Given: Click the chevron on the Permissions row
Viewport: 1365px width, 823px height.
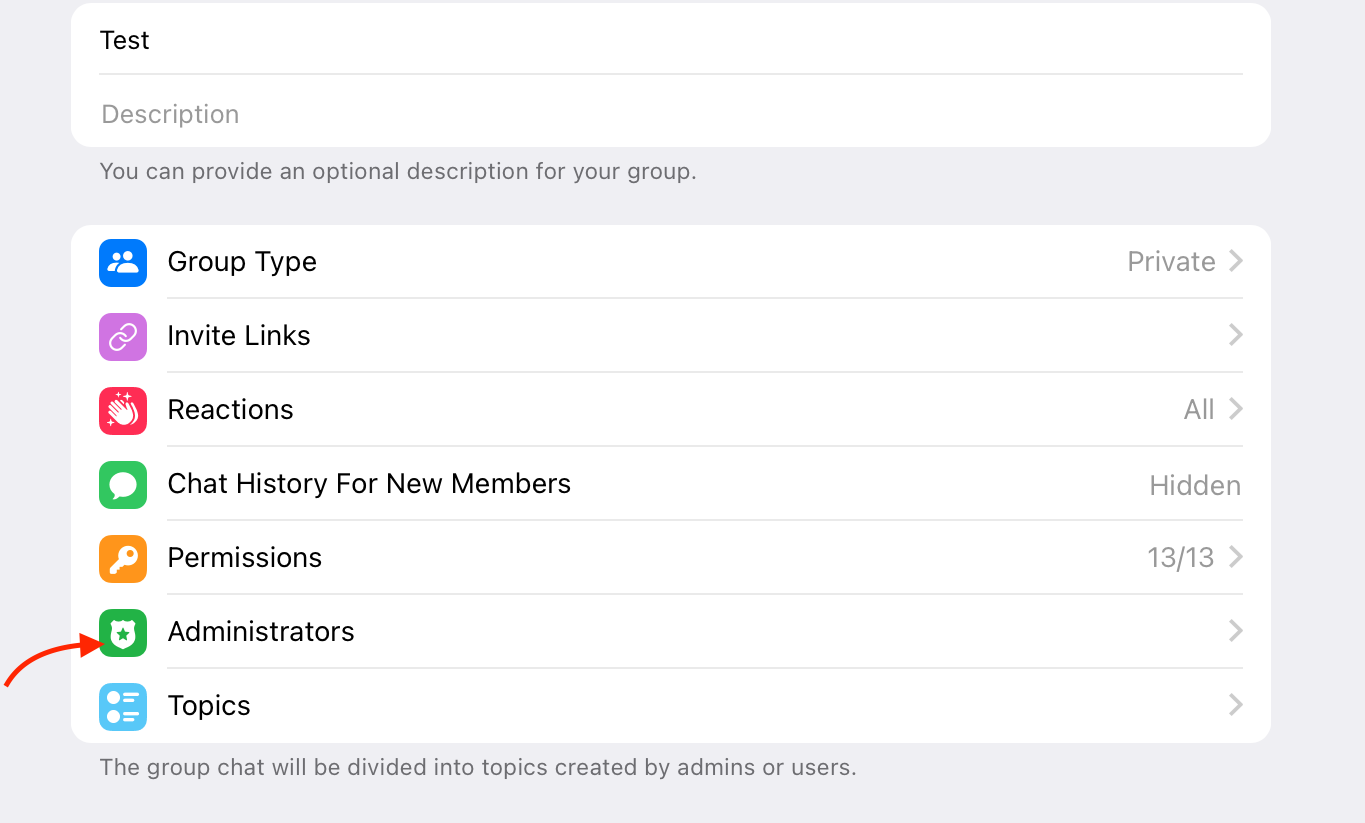Looking at the screenshot, I should (1236, 557).
